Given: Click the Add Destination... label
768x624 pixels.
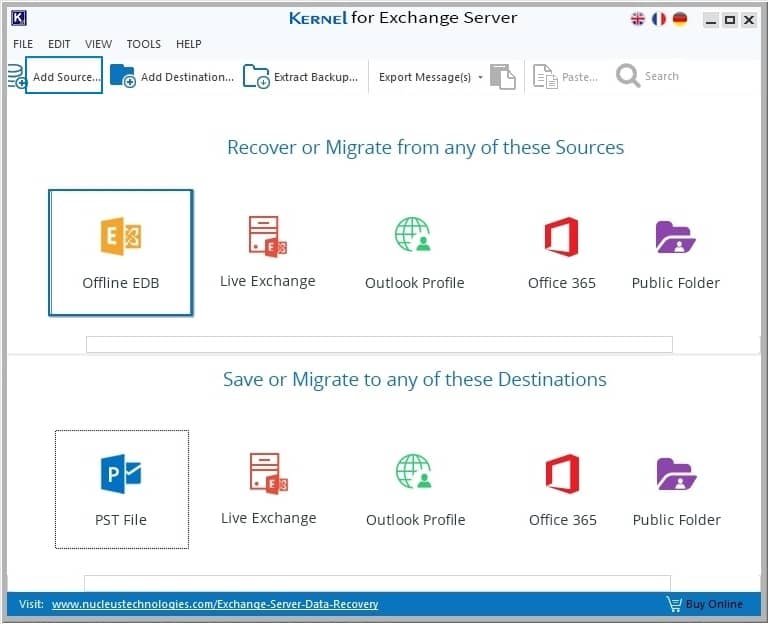Looking at the screenshot, I should tap(187, 77).
